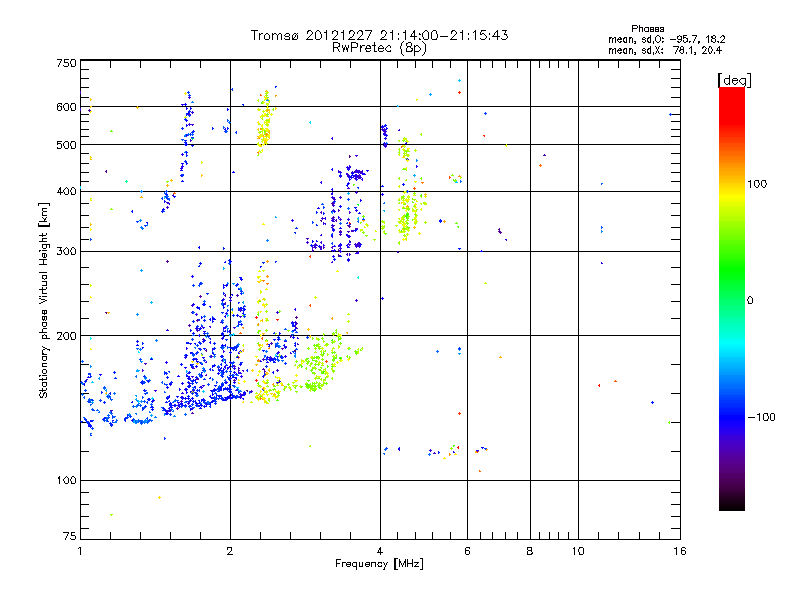The image size is (800, 600).
Task: Click the x-axis tick label '1'
Action: [80, 551]
